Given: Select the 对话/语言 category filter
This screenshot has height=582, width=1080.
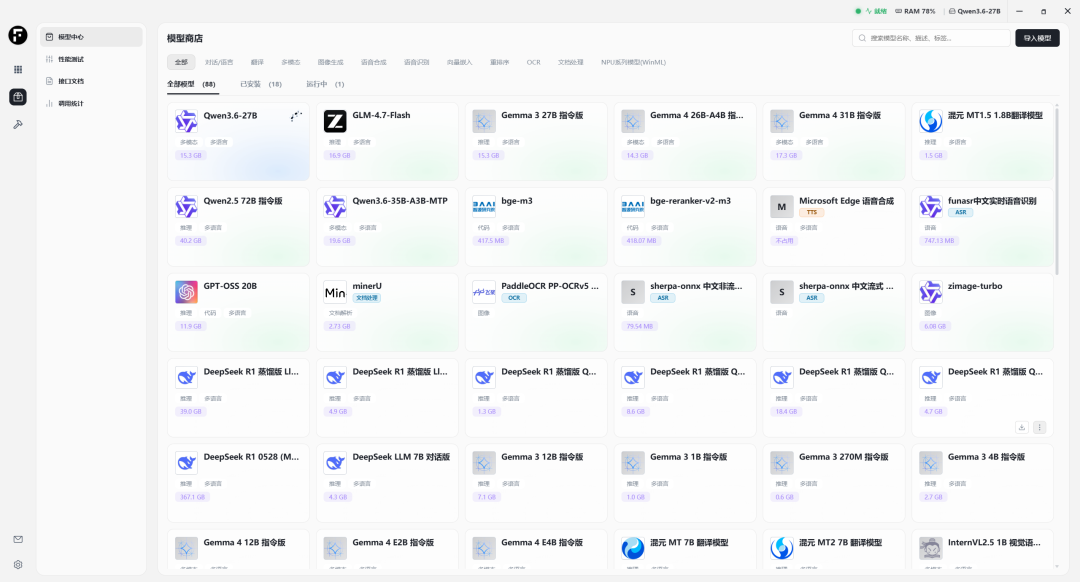Looking at the screenshot, I should [219, 62].
